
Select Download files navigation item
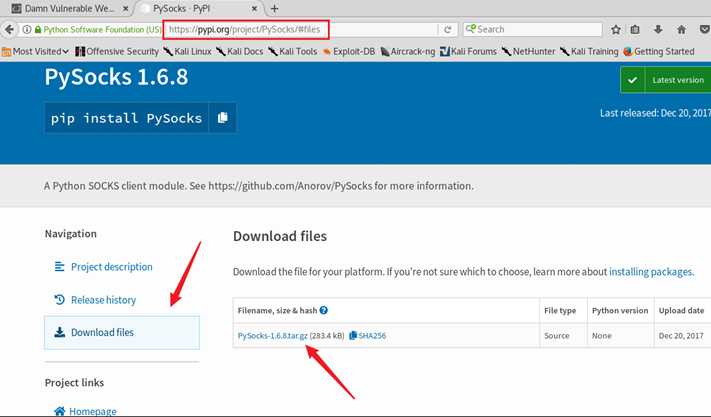pos(122,333)
